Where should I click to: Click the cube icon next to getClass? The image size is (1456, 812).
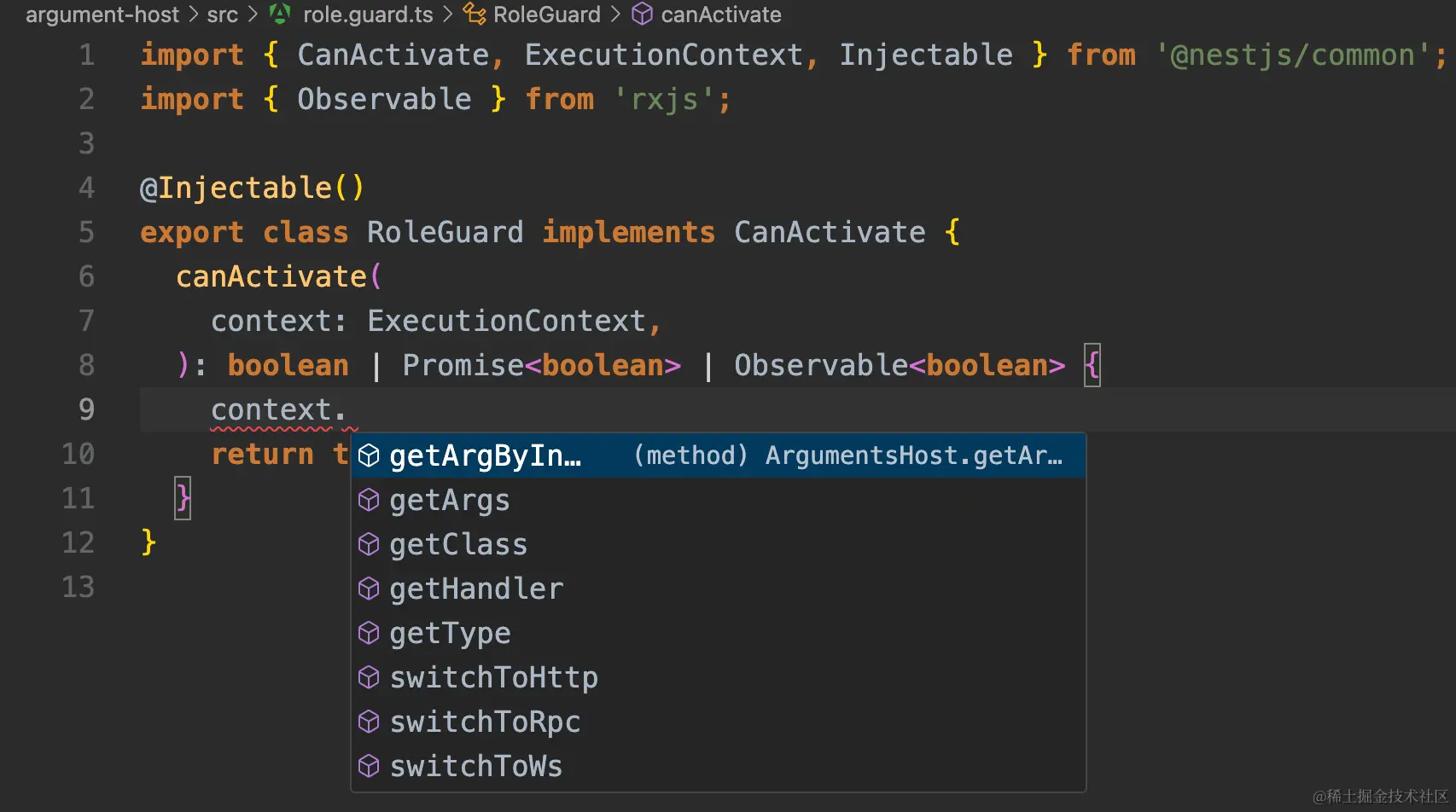pos(369,545)
